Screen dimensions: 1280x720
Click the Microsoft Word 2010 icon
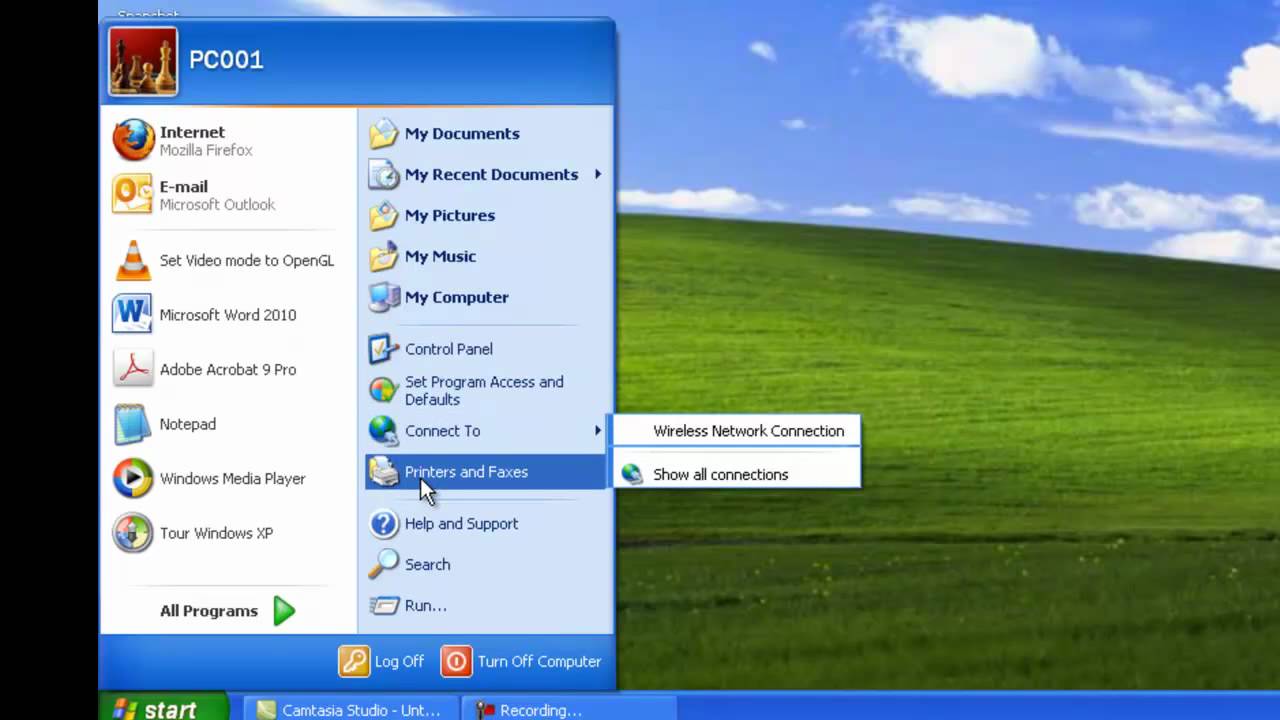coord(133,314)
